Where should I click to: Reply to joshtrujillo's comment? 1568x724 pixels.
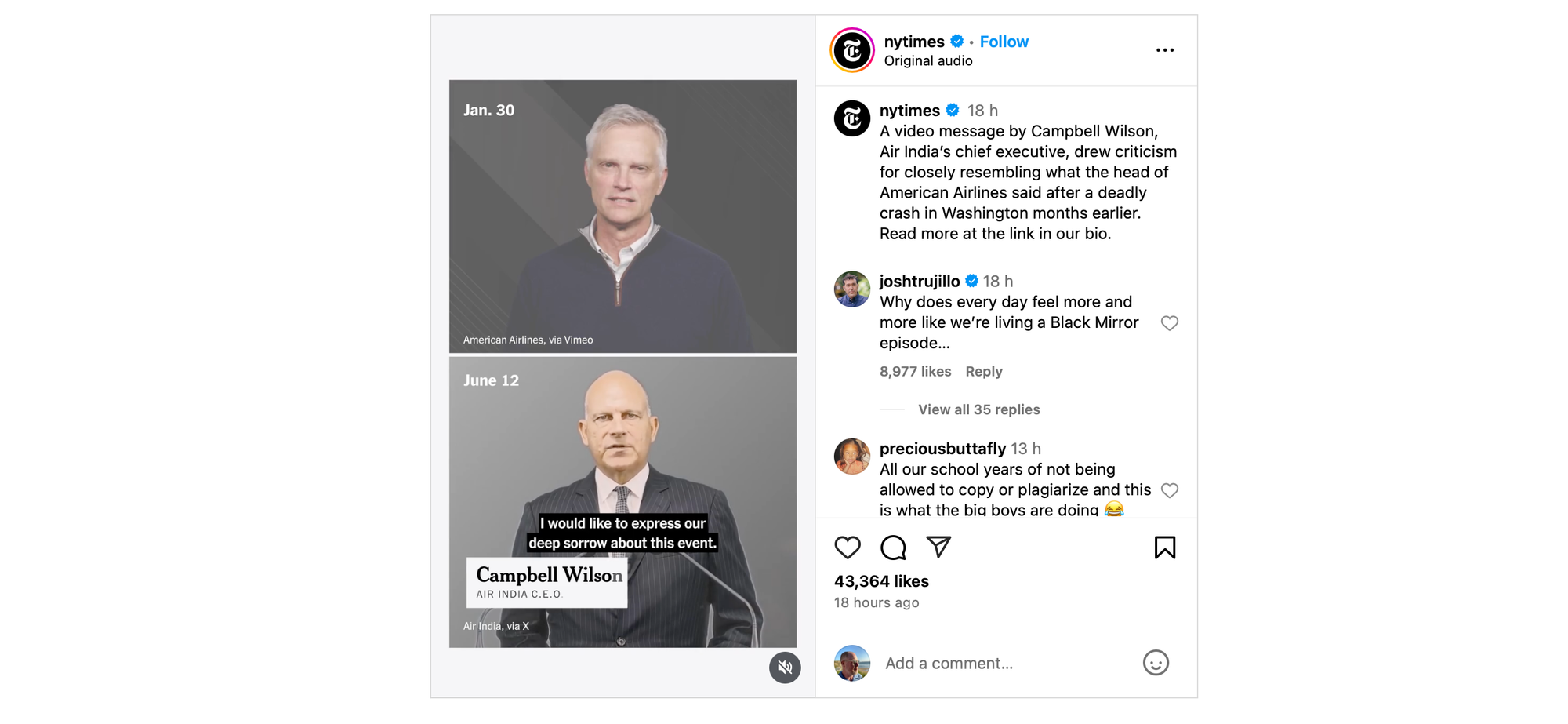pos(984,372)
